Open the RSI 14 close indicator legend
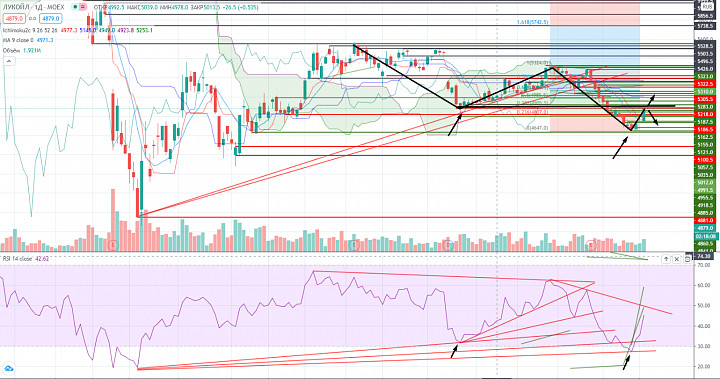This screenshot has width=720, height=379. [x=17, y=259]
